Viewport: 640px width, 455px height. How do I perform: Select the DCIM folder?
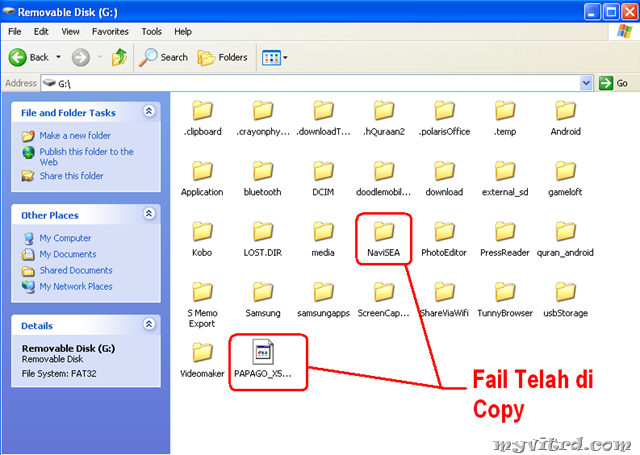coord(323,179)
